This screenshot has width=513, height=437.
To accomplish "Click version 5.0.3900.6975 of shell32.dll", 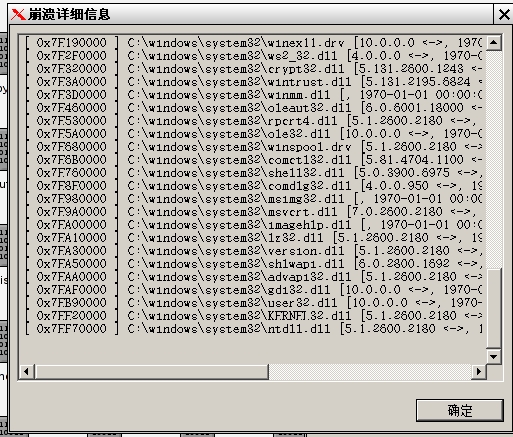I will [404, 173].
